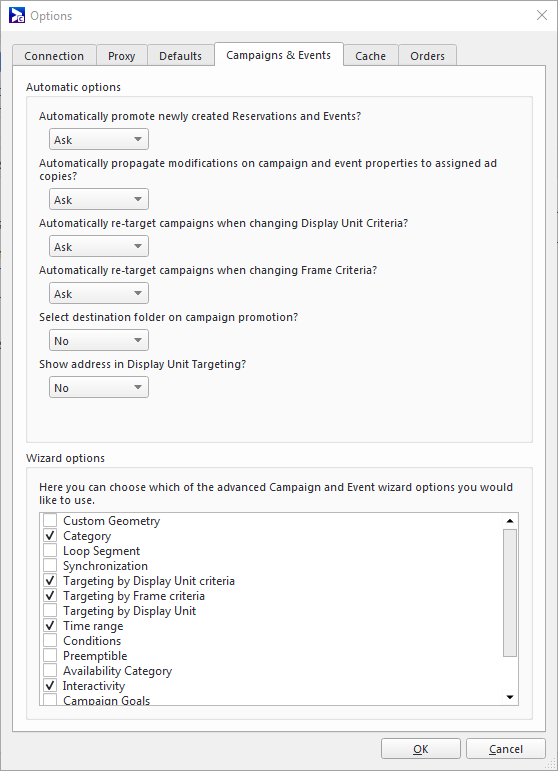Open the Orders tab
This screenshot has width=558, height=771.
427,56
